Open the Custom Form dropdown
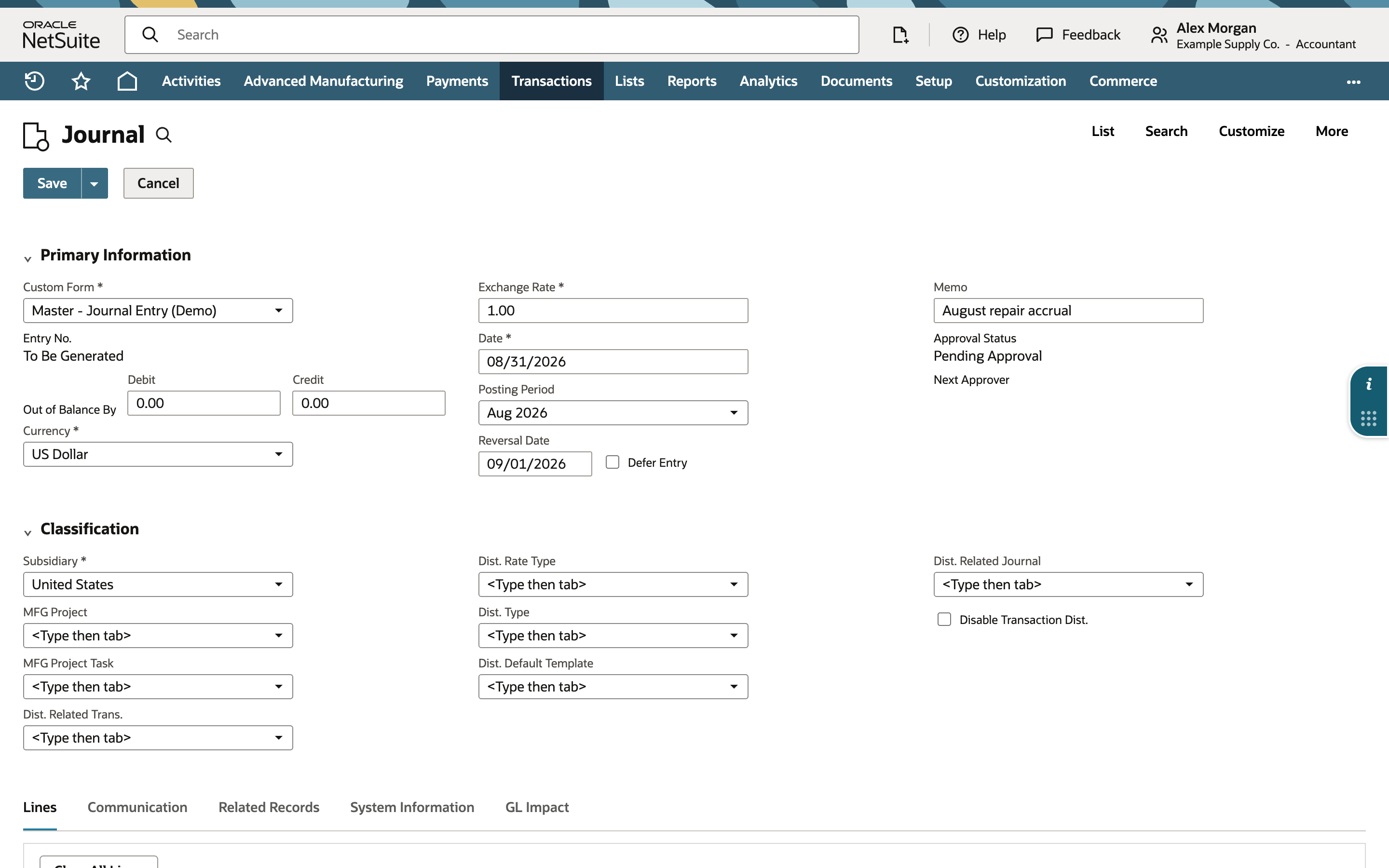Viewport: 1389px width, 868px height. (158, 311)
